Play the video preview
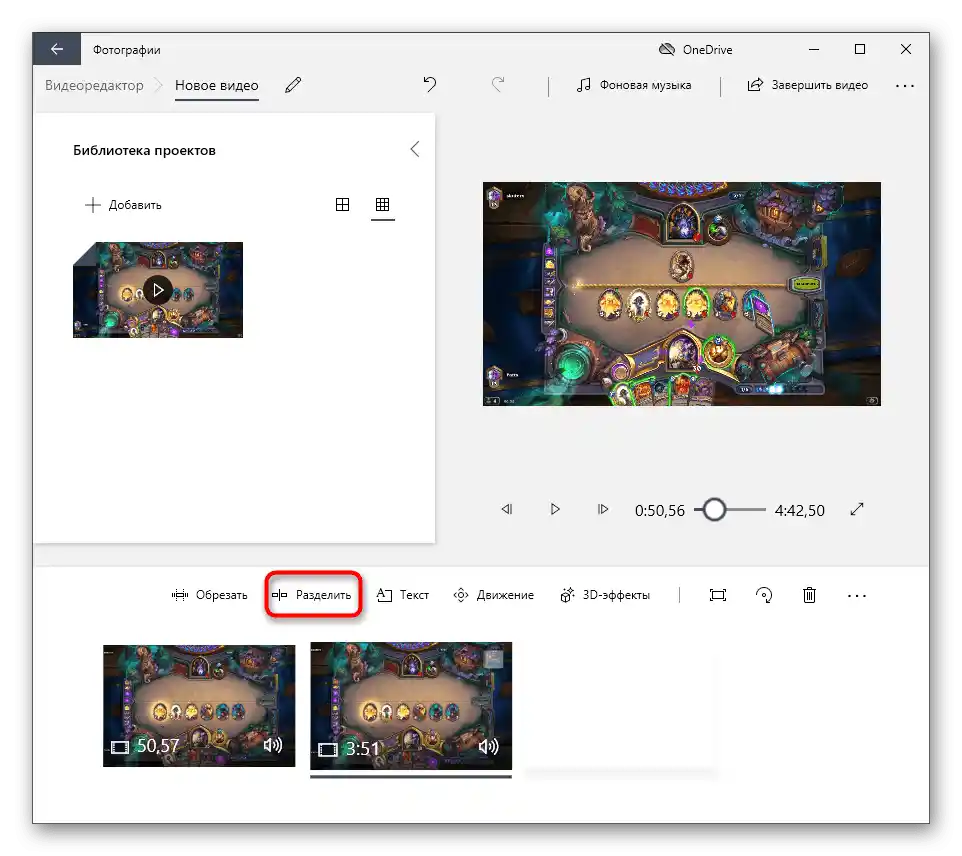 tap(555, 509)
